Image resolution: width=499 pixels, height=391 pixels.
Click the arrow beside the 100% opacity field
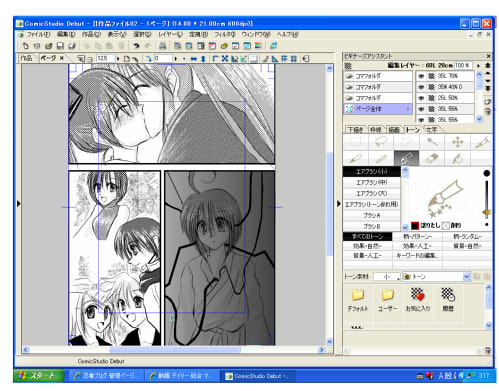(x=479, y=66)
